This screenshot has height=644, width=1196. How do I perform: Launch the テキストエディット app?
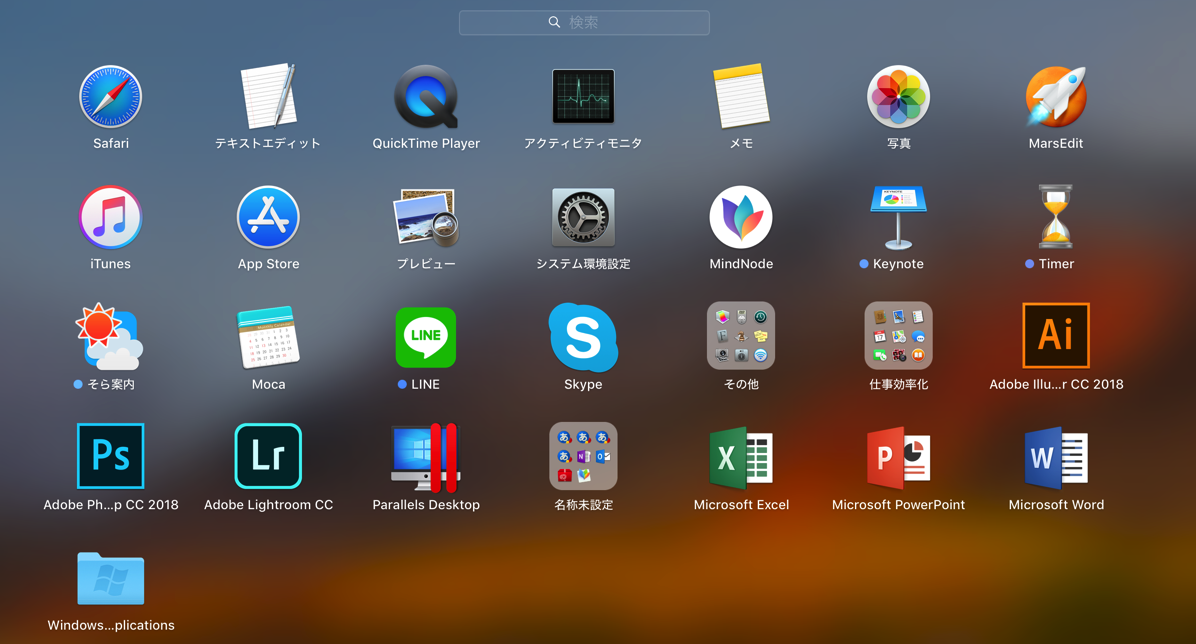pyautogui.click(x=268, y=97)
